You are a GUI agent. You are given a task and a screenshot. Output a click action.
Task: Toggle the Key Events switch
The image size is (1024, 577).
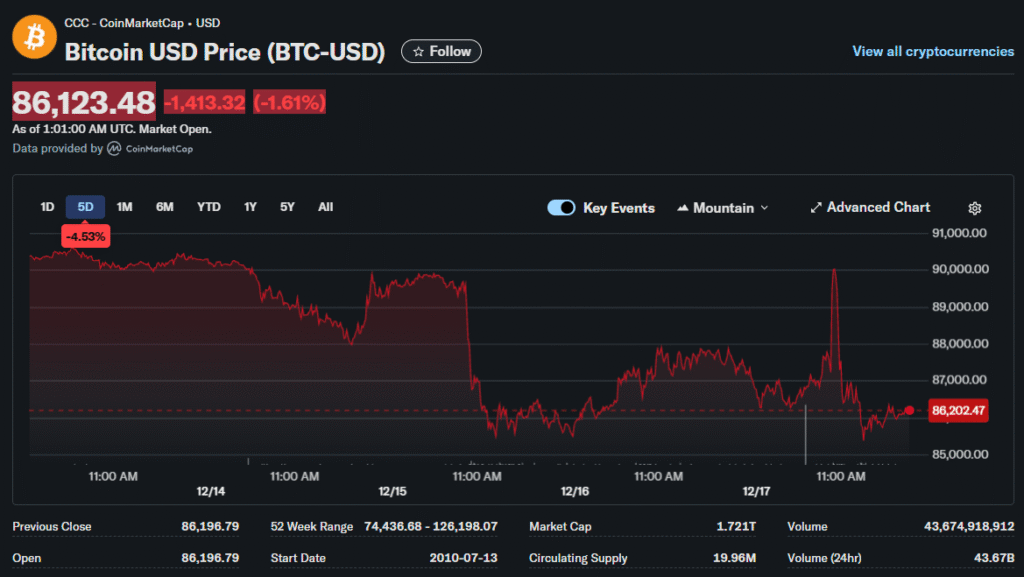coord(561,208)
